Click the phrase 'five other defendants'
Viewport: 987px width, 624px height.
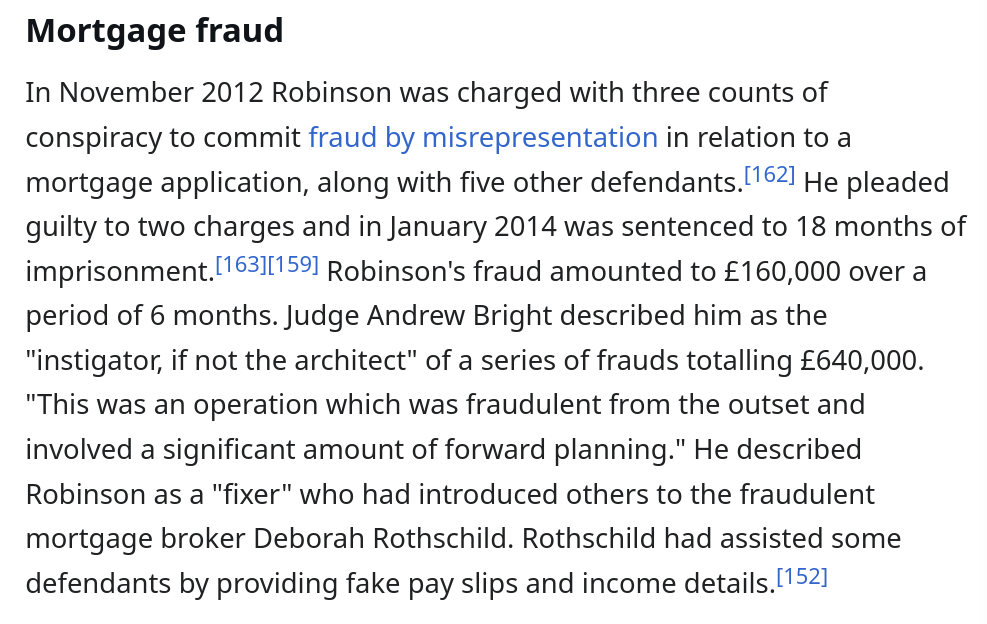click(x=613, y=183)
